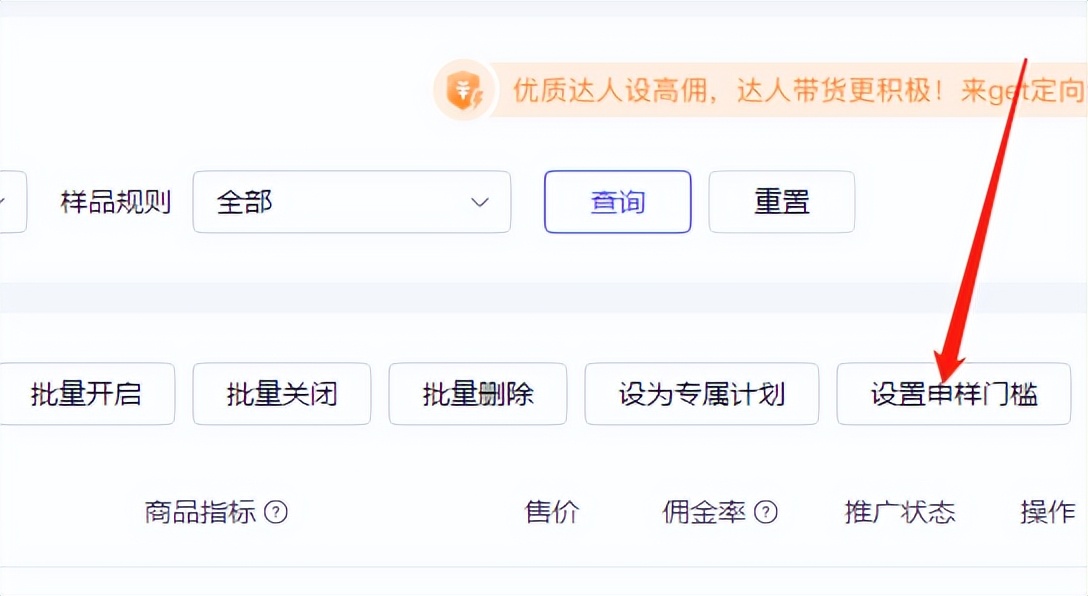Viewport: 1088px width, 596px height.
Task: Click the 样品规则 field label
Action: (115, 202)
